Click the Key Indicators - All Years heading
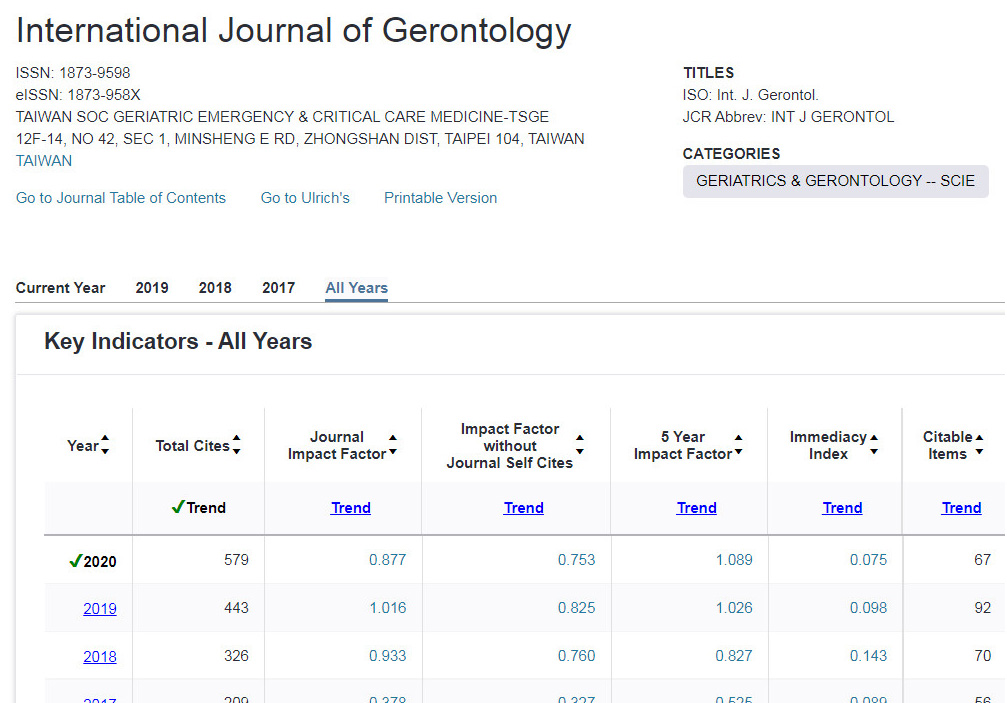The height and width of the screenshot is (703, 1007). pyautogui.click(x=178, y=342)
